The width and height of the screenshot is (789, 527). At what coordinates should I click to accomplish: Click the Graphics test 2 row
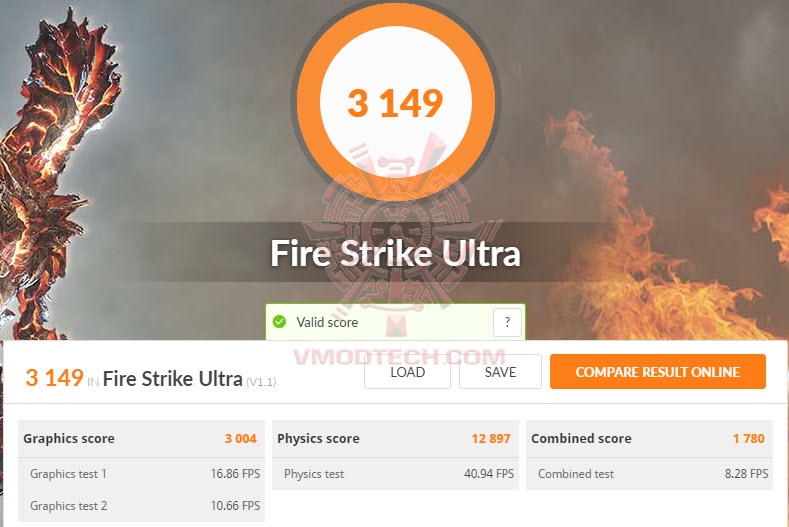(x=141, y=505)
